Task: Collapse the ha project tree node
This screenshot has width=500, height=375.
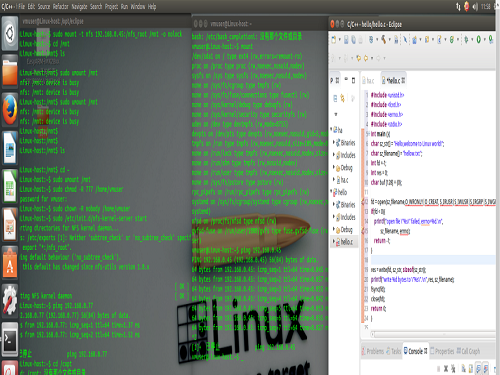Action: pos(332,129)
